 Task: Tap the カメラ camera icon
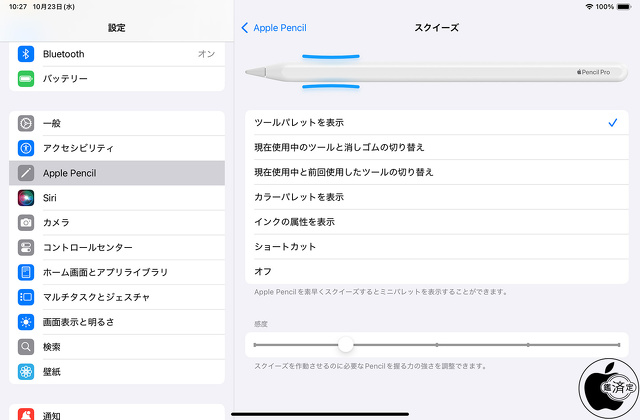pyautogui.click(x=26, y=223)
